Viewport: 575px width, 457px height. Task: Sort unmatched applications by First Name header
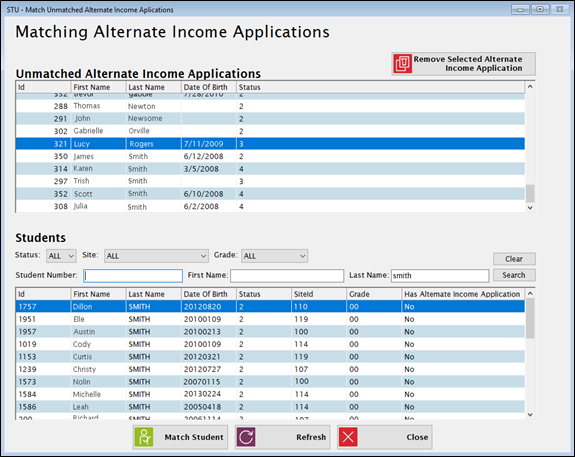[x=98, y=87]
